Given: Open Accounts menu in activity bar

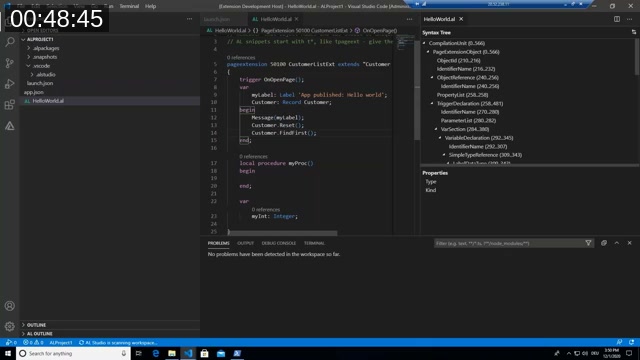Looking at the screenshot, I should (x=10, y=306).
